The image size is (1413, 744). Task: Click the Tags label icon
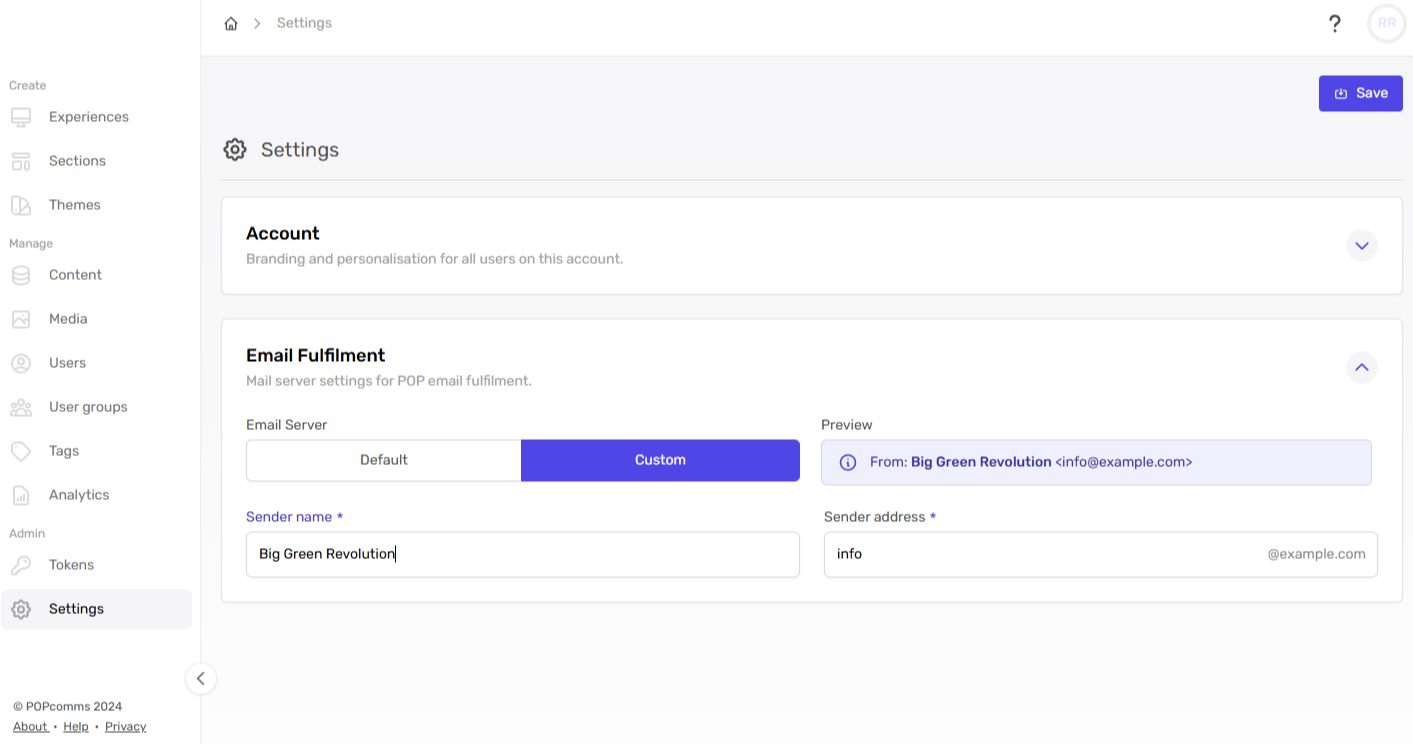21,451
